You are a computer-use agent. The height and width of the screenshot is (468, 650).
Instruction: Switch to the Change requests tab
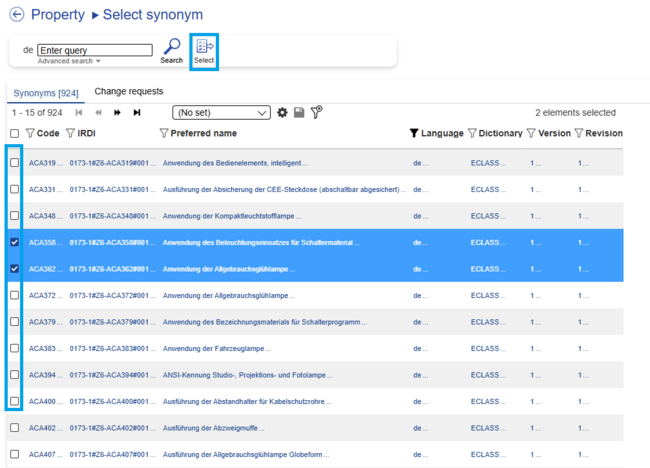(129, 91)
